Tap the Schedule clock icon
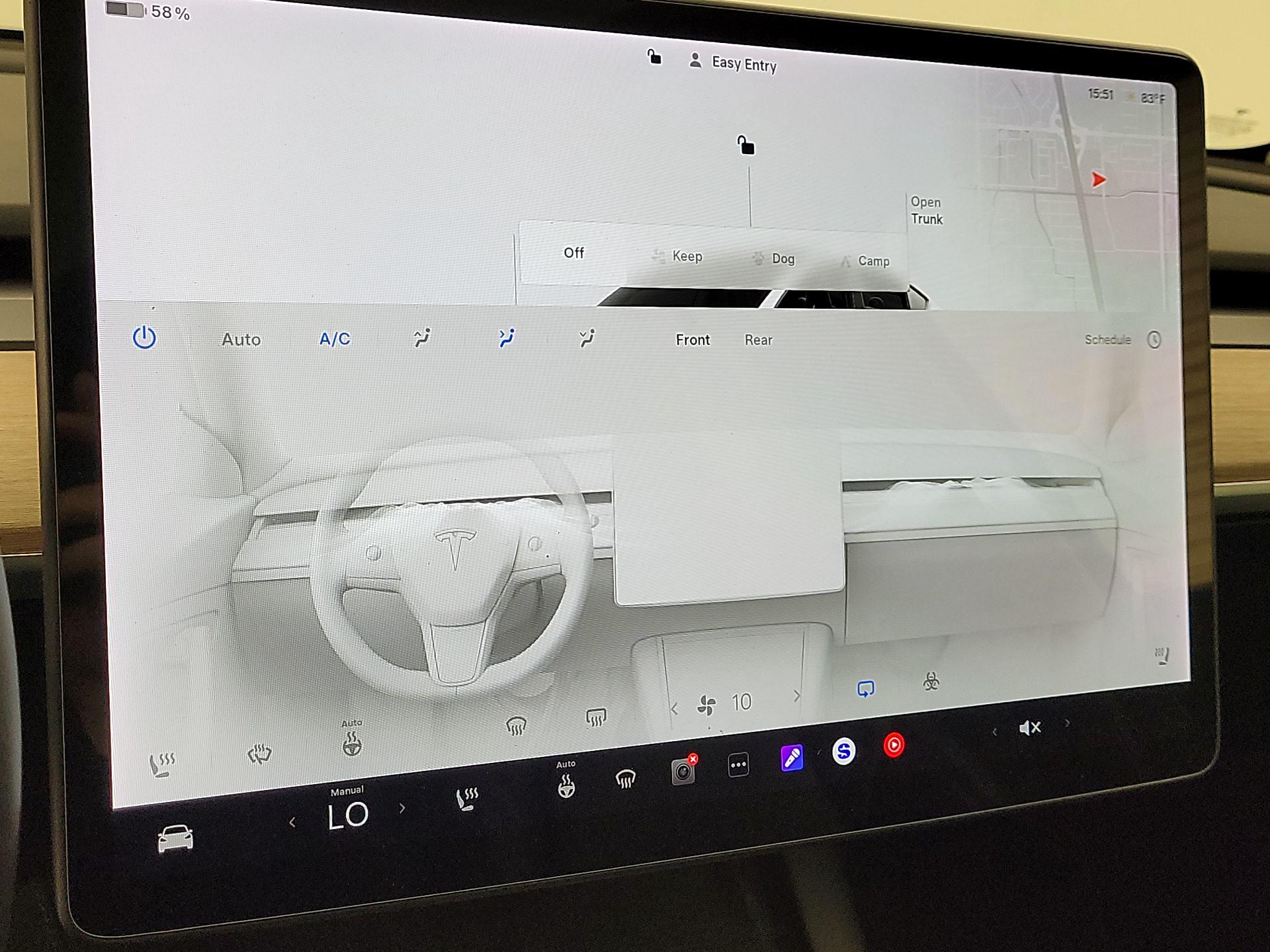The width and height of the screenshot is (1270, 952). [1154, 340]
